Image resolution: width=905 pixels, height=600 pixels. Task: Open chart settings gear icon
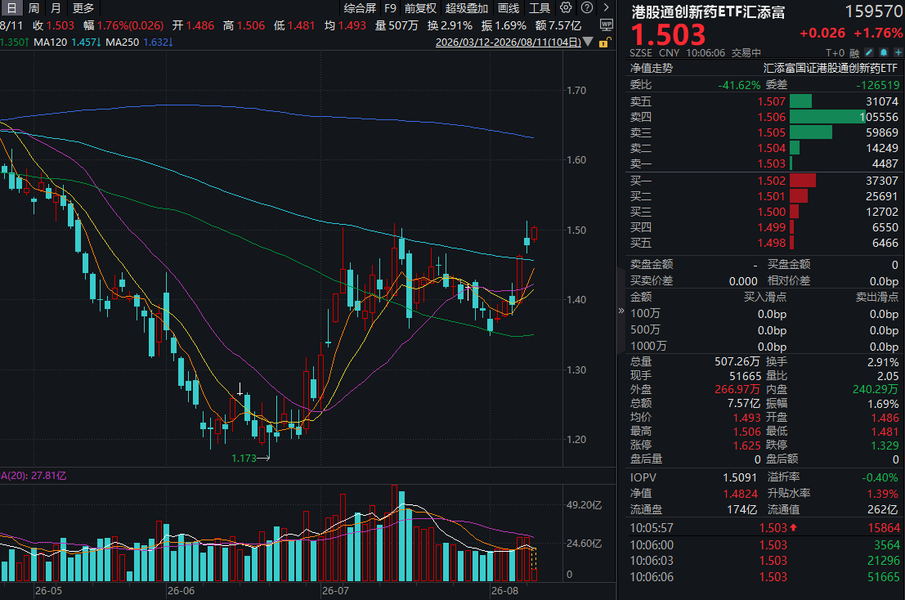[566, 8]
